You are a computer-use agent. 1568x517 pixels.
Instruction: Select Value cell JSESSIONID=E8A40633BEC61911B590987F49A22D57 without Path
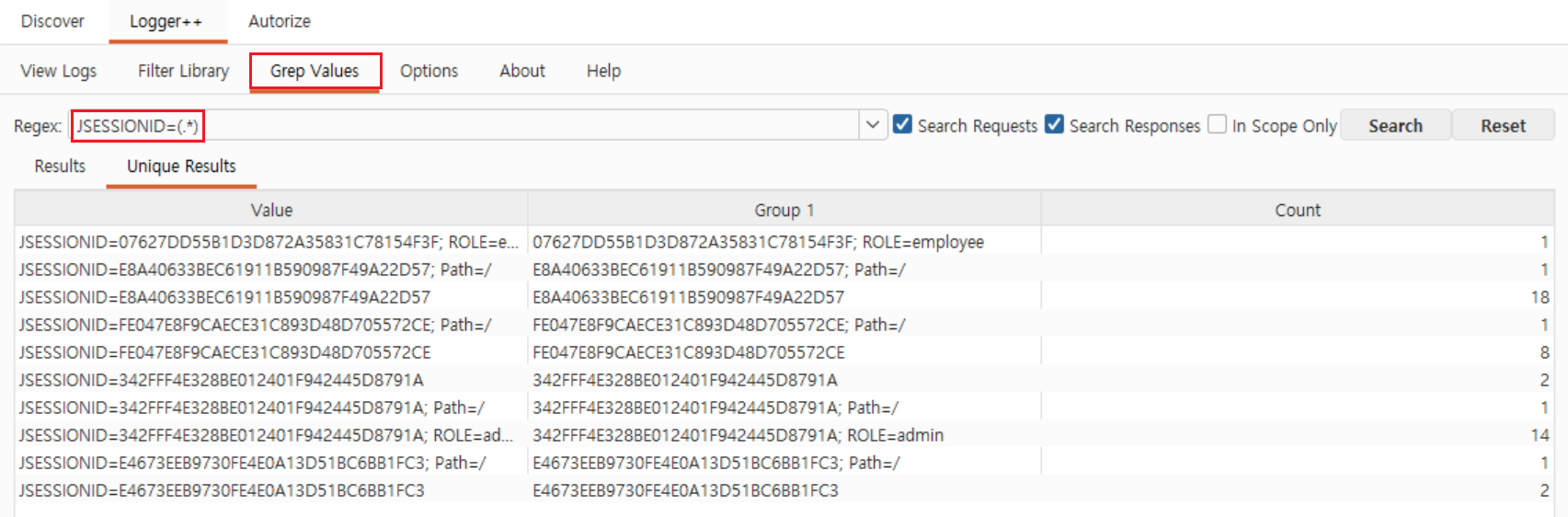point(271,297)
